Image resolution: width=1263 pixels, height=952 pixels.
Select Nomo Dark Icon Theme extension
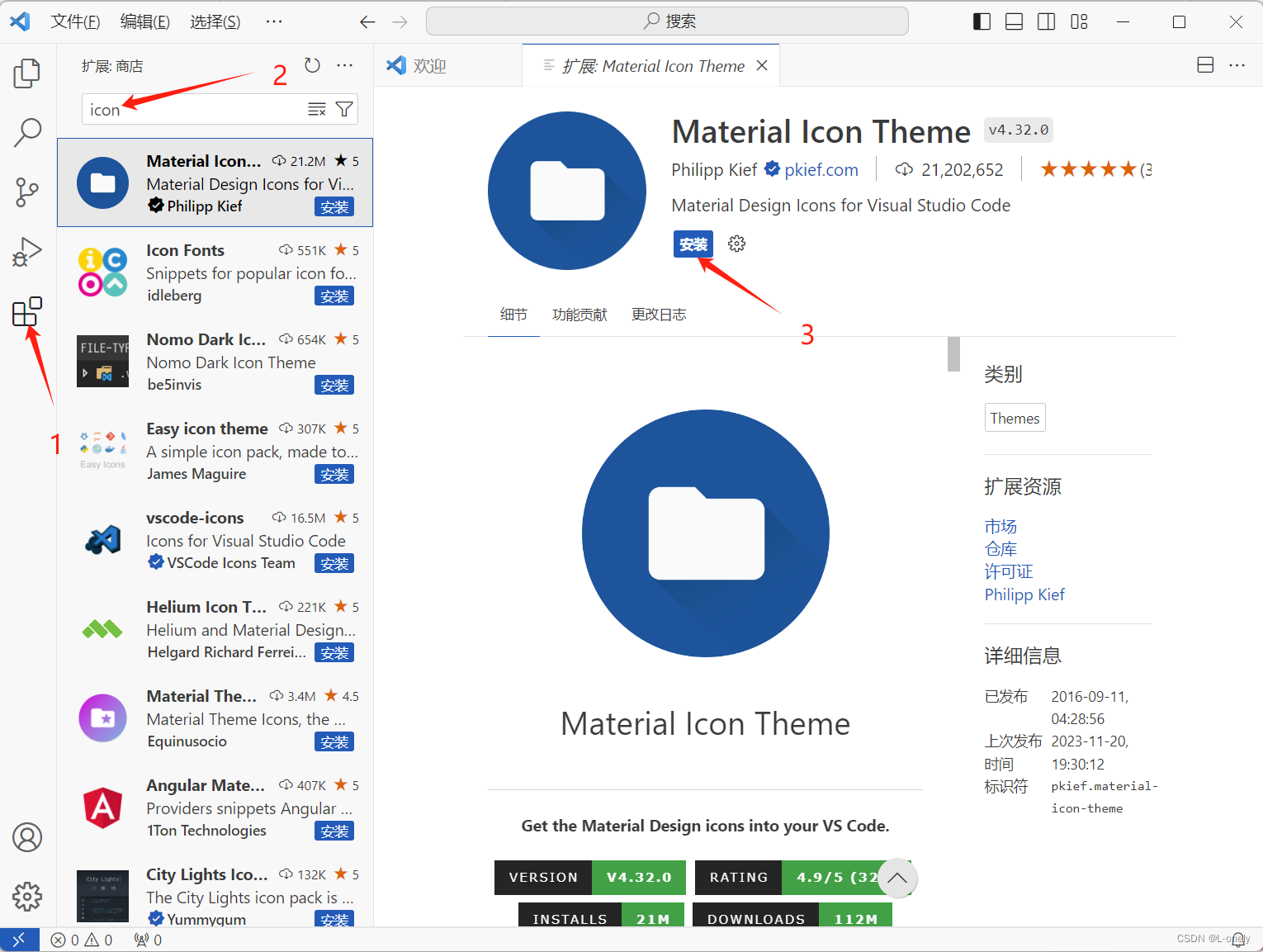coord(215,361)
